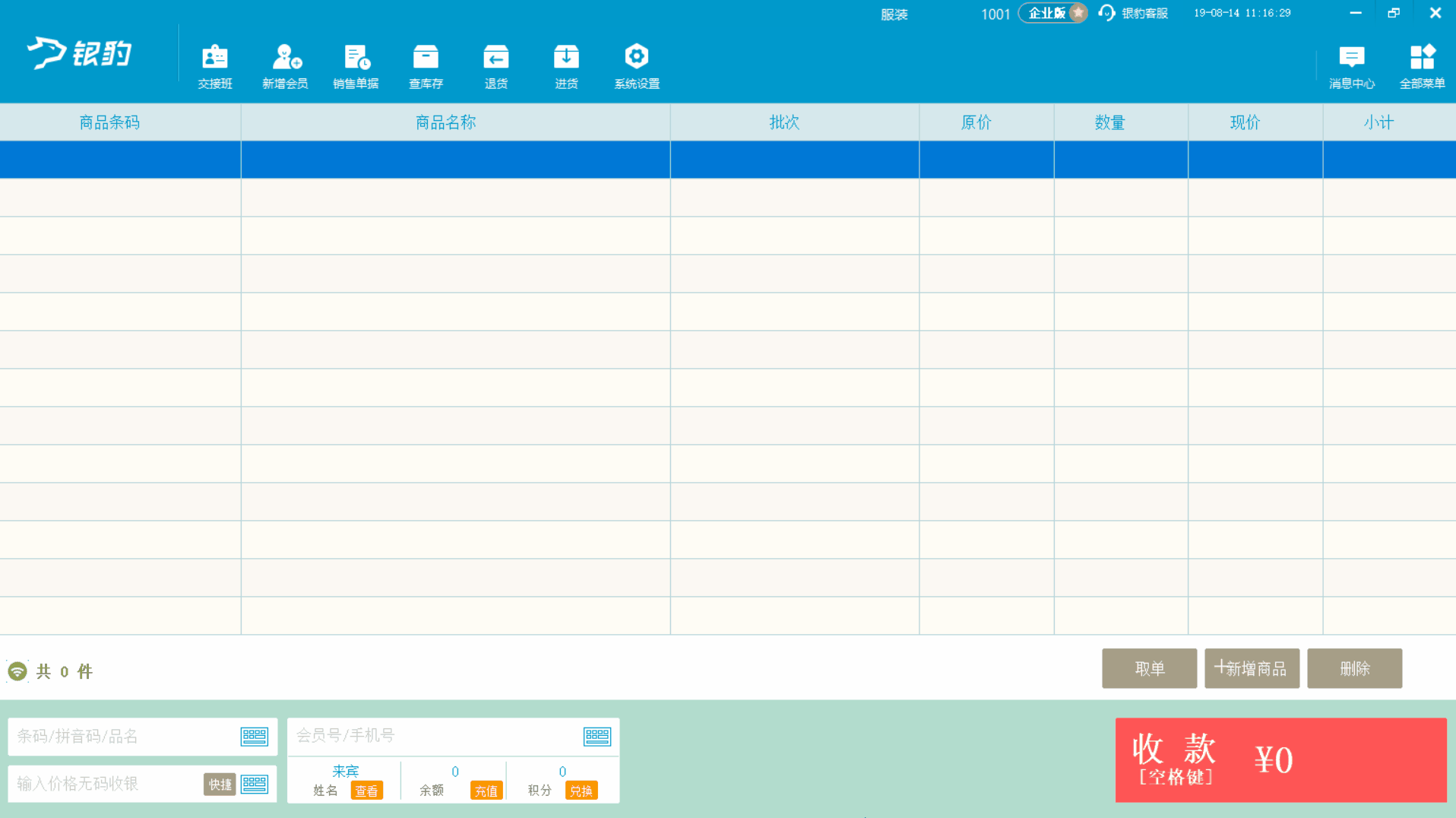Image resolution: width=1456 pixels, height=818 pixels.
Task: Open 系统设置 system settings
Action: 637,66
